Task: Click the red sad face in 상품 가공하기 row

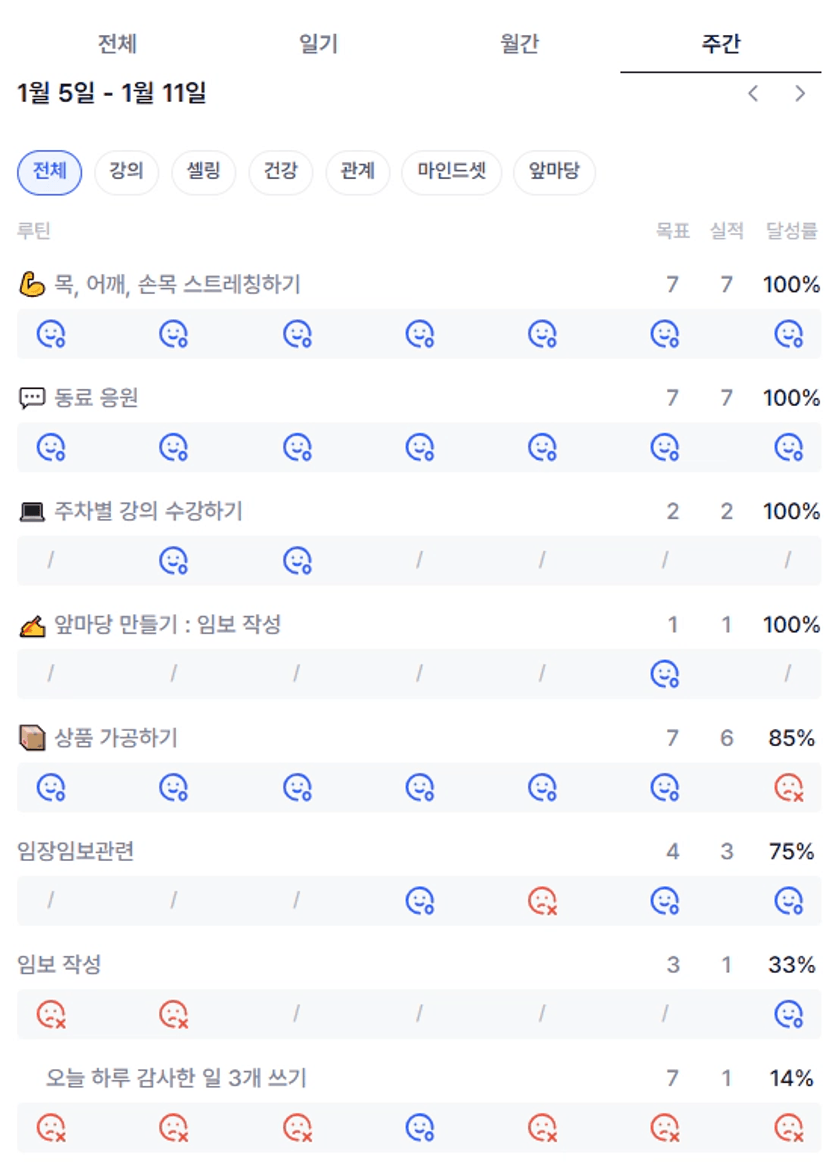Action: coord(789,788)
